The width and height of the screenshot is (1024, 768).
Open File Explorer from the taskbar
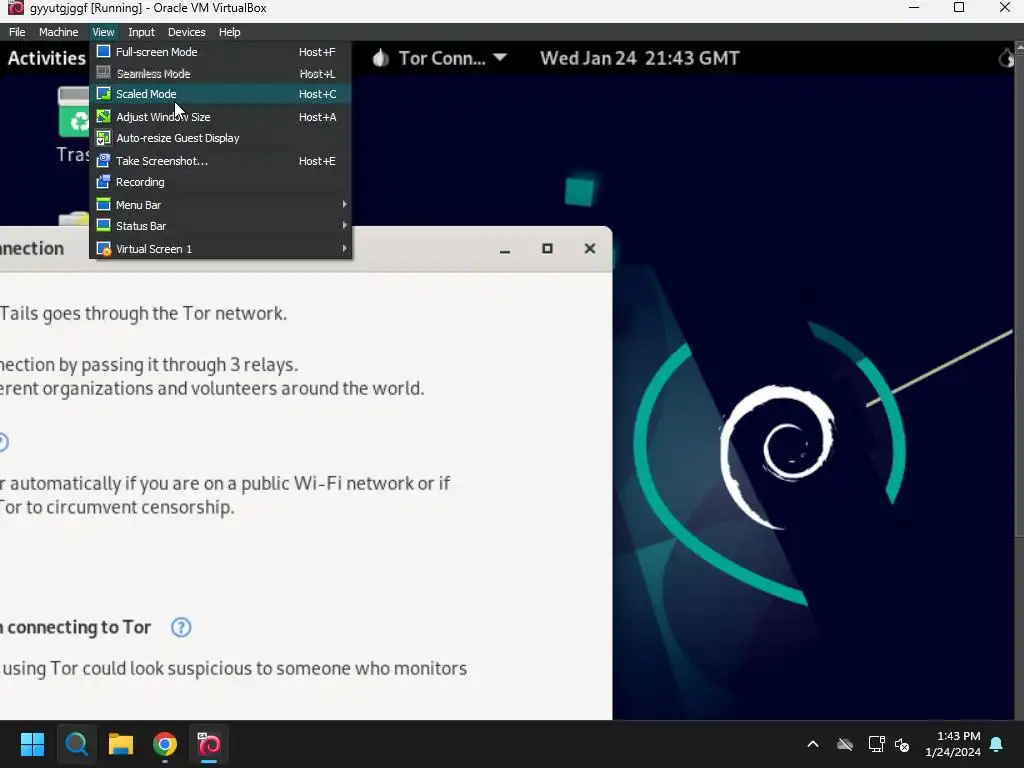(121, 744)
